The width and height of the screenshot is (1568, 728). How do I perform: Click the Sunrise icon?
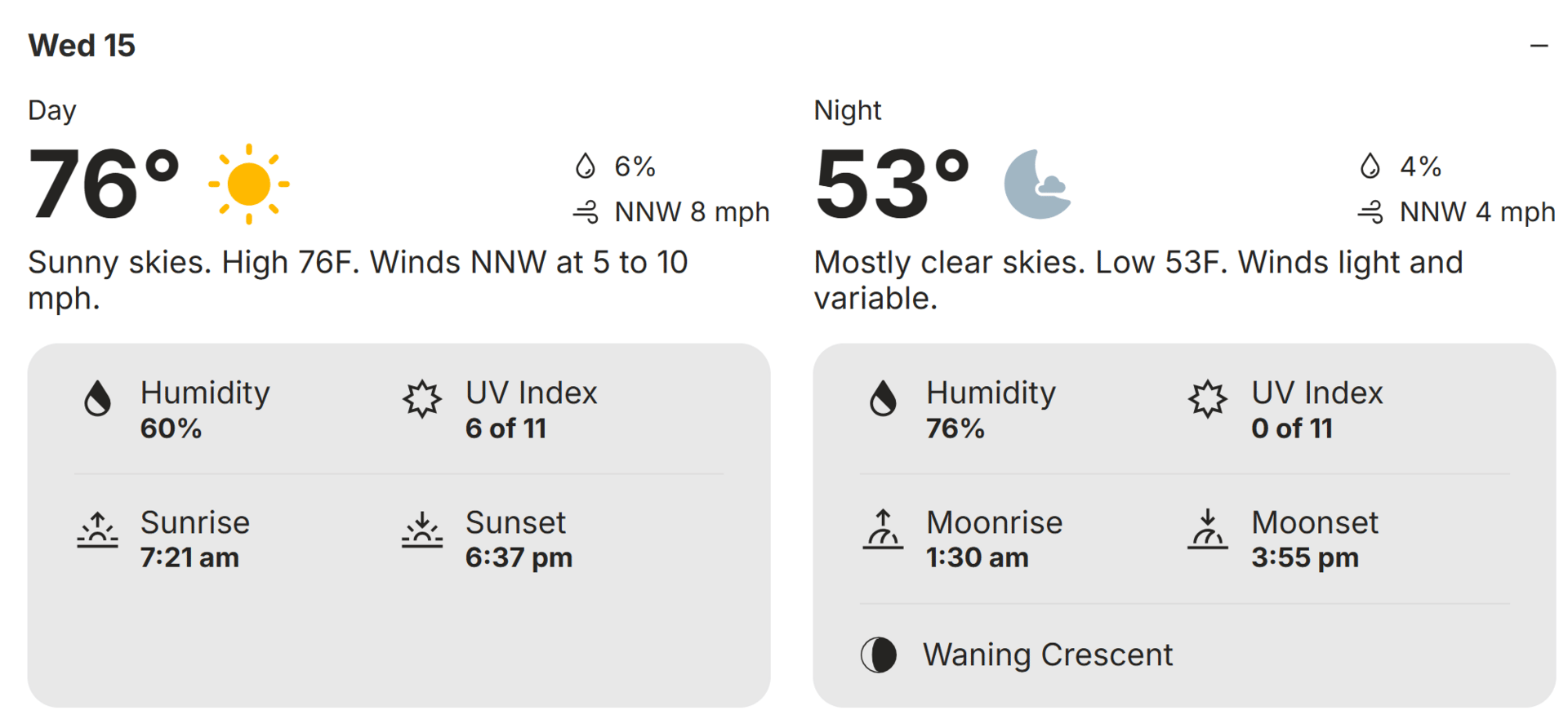[97, 529]
